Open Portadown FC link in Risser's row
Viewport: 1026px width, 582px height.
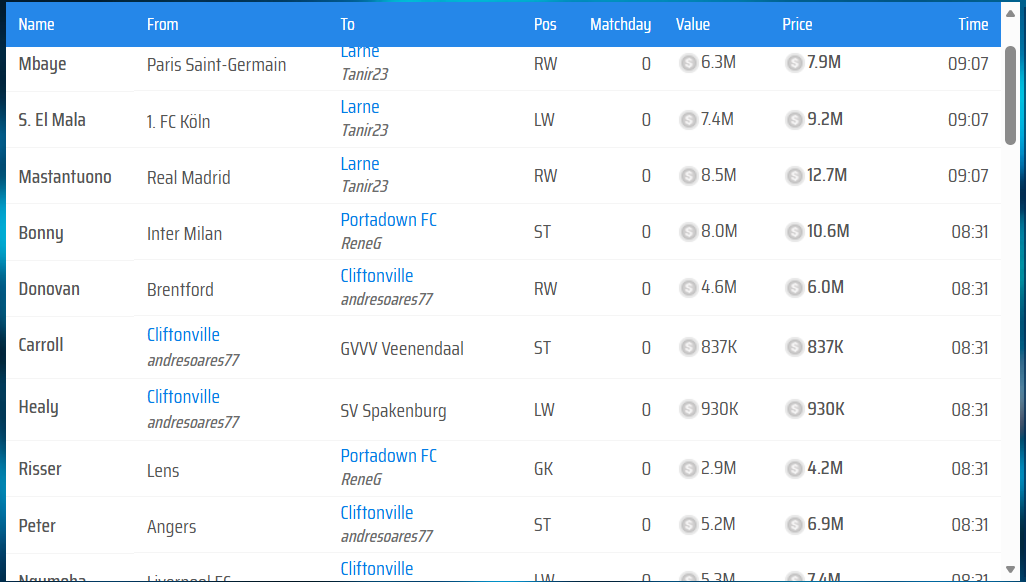coord(388,456)
